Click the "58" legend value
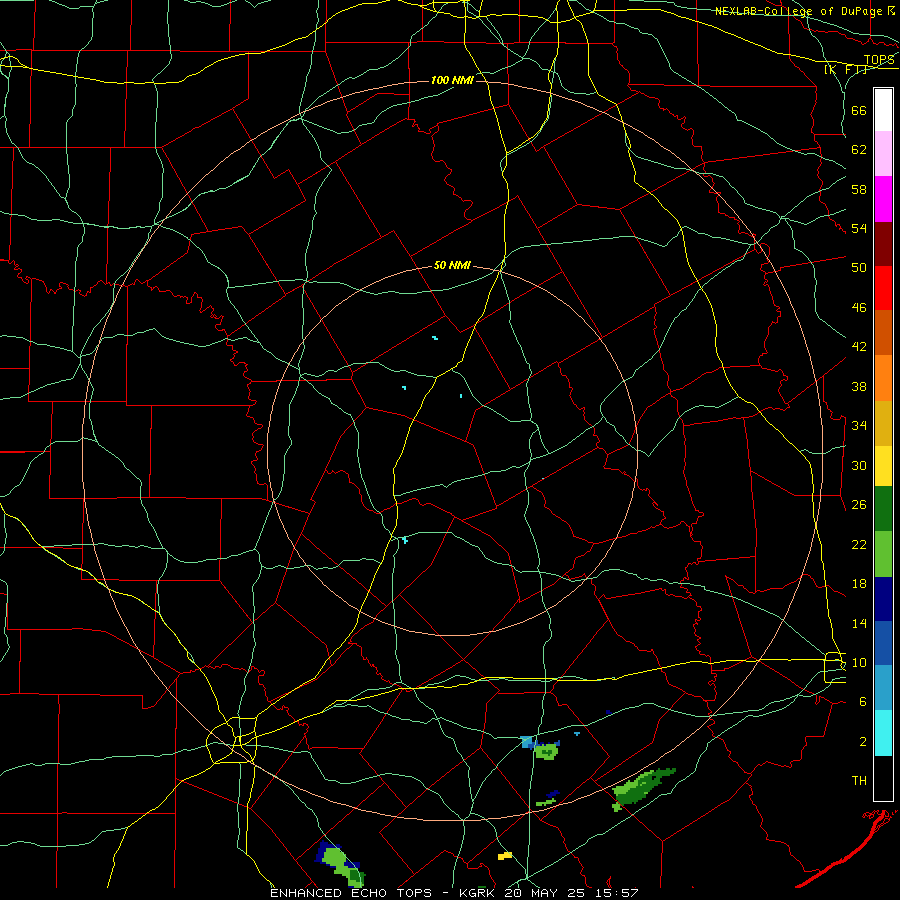 [859, 189]
